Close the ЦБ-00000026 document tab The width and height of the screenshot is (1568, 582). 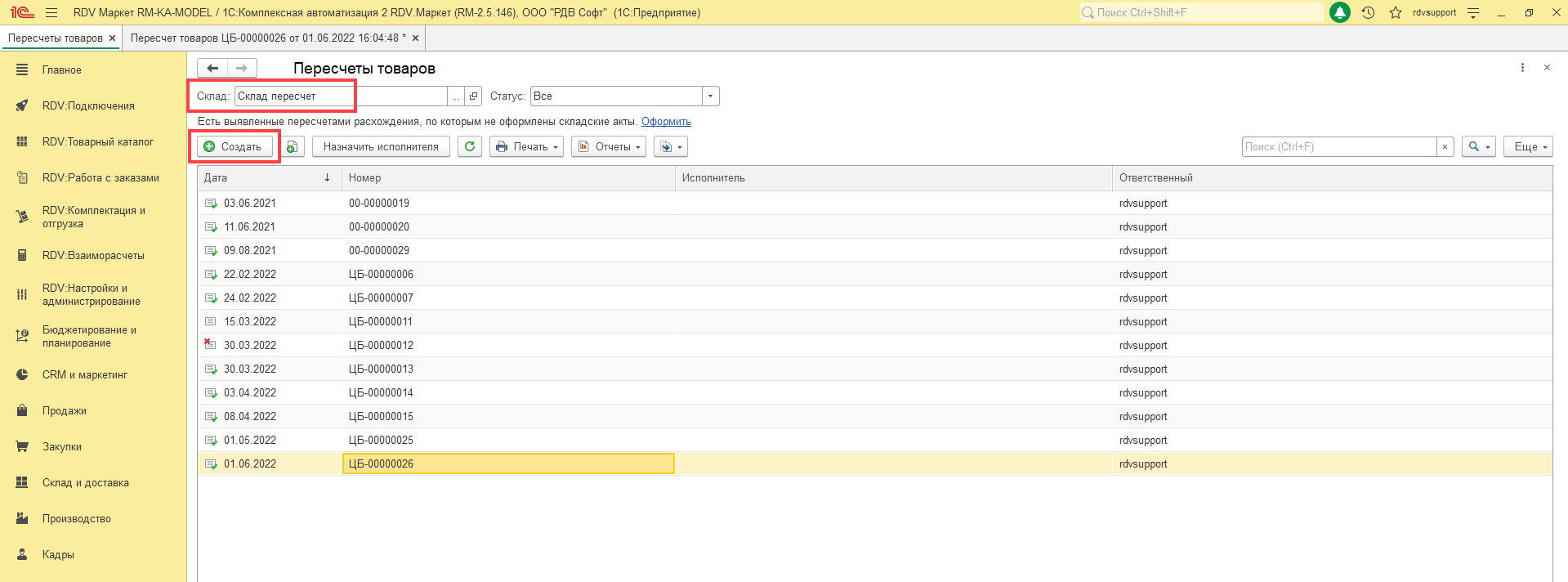click(x=415, y=38)
